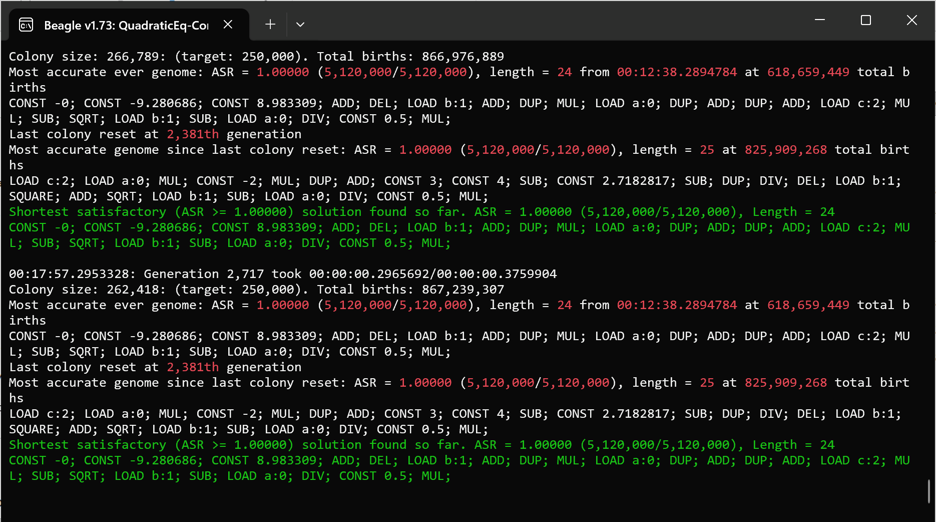Click first red '825,909,268' value
Viewport: 936px width, 522px height.
786,150
